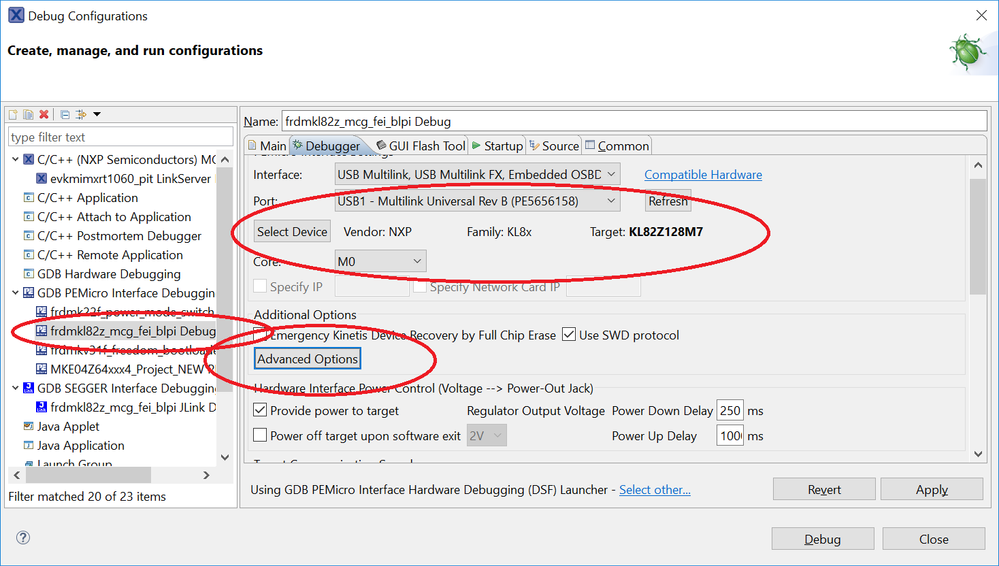This screenshot has height=566, width=999.
Task: Open the Interface dropdown list
Action: tap(477, 174)
